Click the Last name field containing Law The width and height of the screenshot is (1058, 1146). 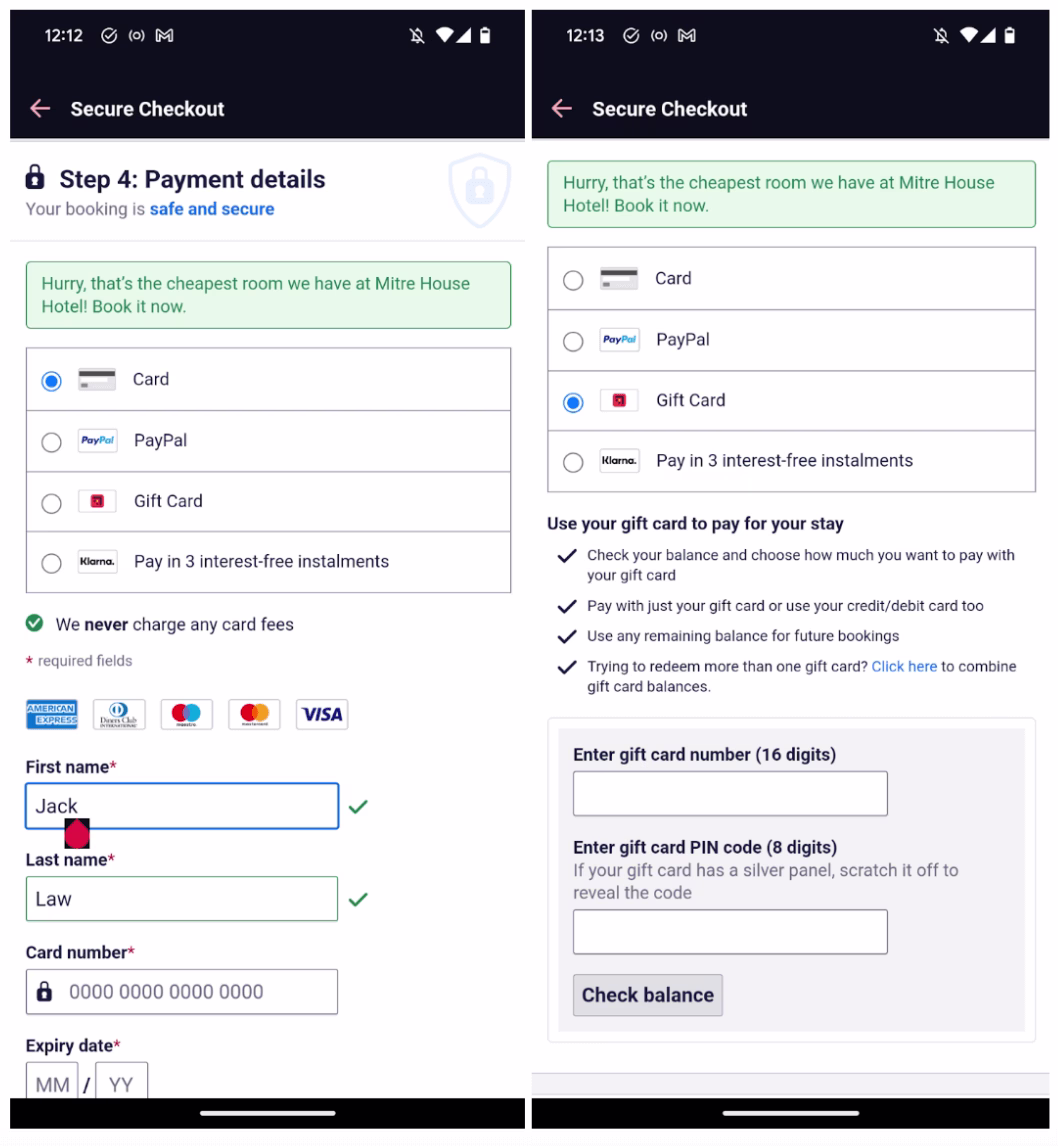(182, 900)
